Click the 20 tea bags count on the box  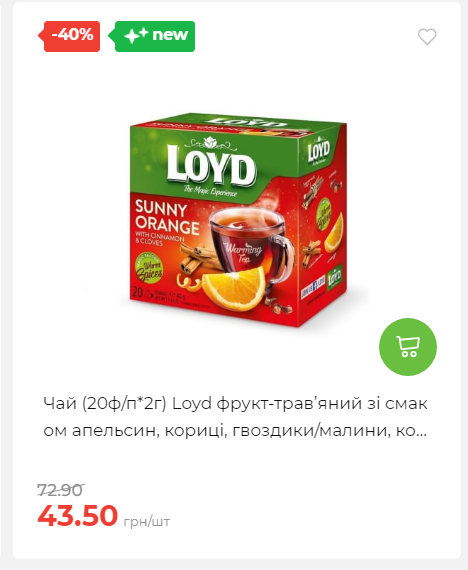click(x=138, y=292)
